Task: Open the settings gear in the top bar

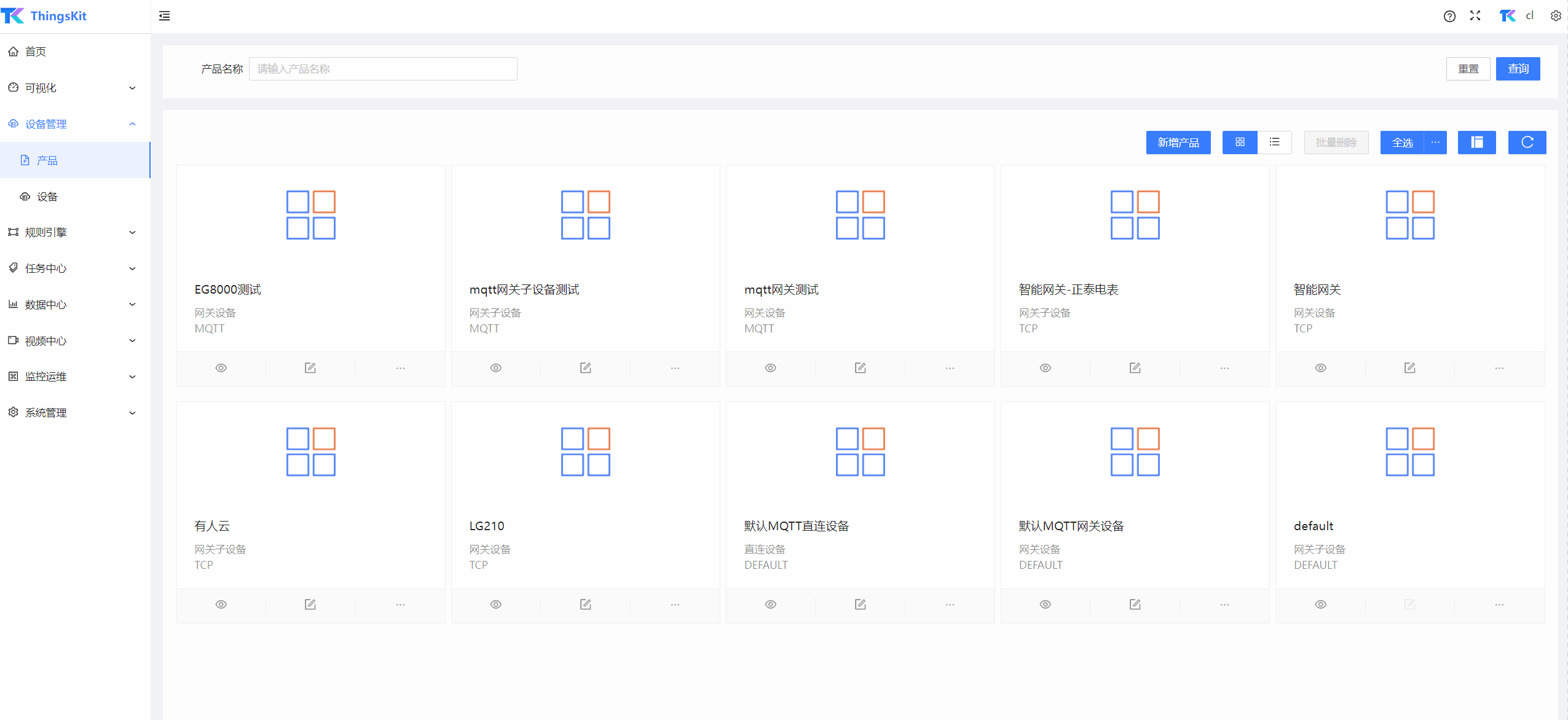Action: coord(1555,16)
